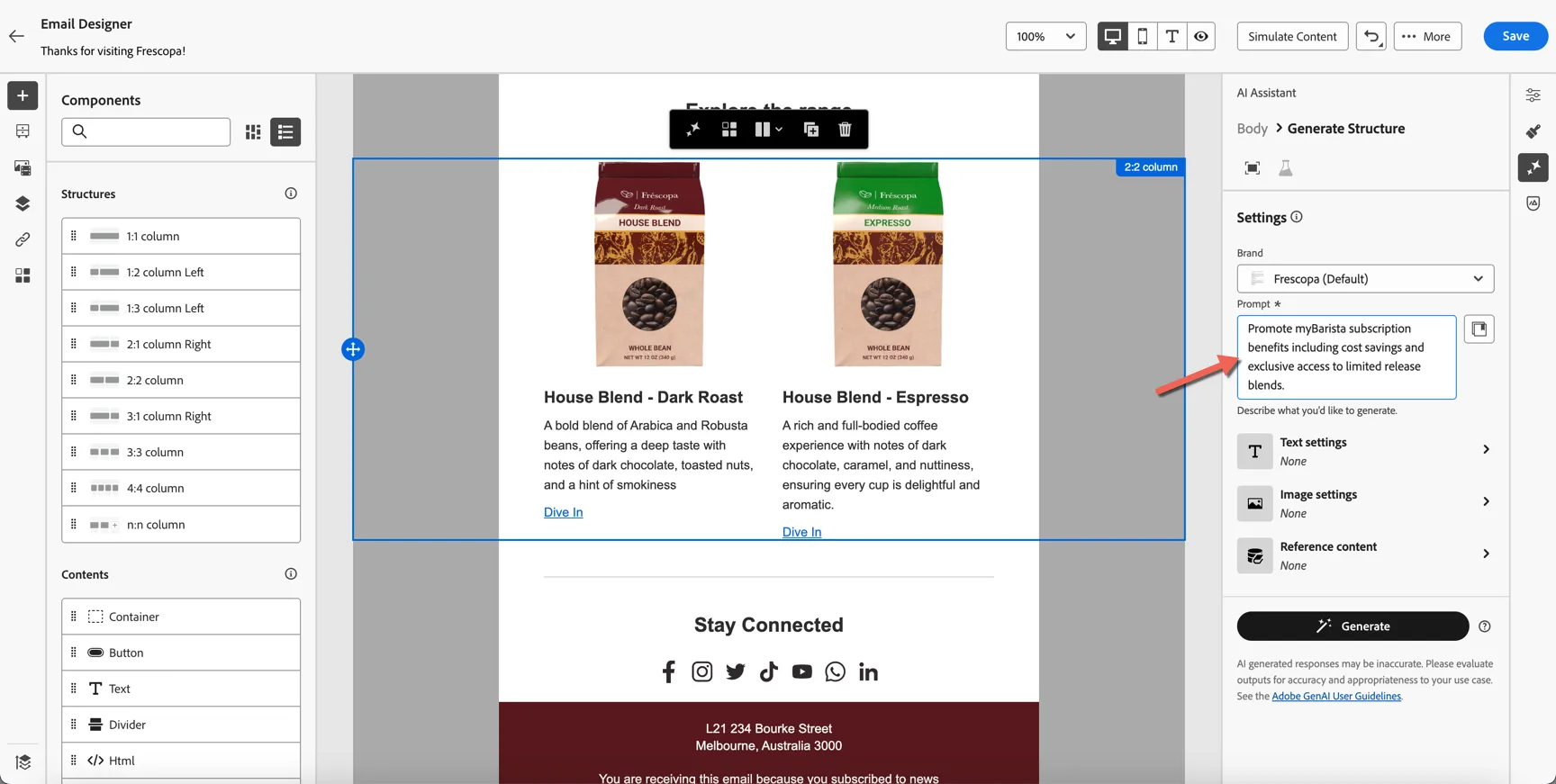
Task: Click Dive In link under Espresso
Action: point(801,532)
